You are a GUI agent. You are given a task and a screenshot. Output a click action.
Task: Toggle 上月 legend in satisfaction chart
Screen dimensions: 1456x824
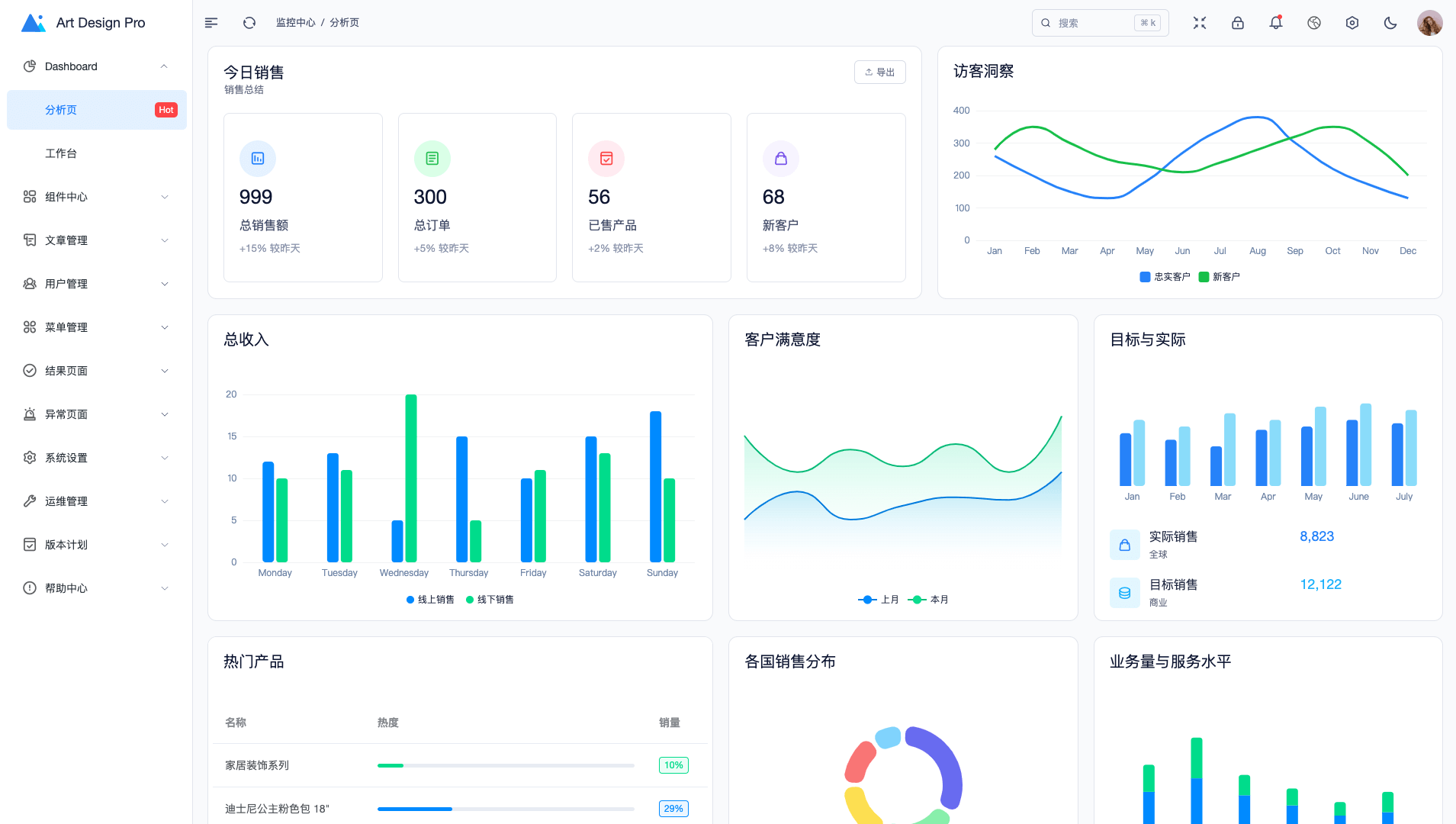(879, 600)
